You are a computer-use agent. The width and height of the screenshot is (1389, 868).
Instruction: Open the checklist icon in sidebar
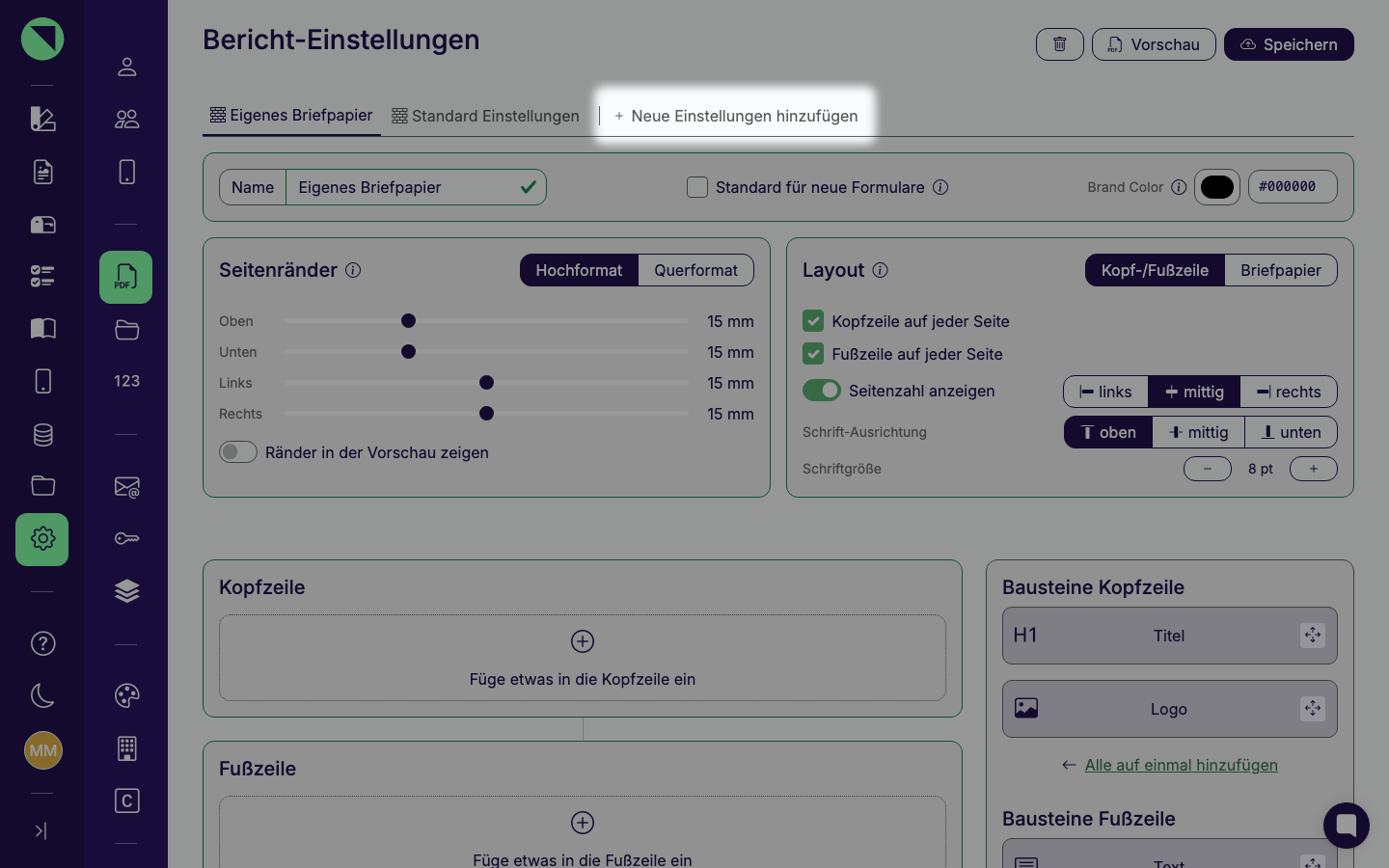click(x=42, y=277)
